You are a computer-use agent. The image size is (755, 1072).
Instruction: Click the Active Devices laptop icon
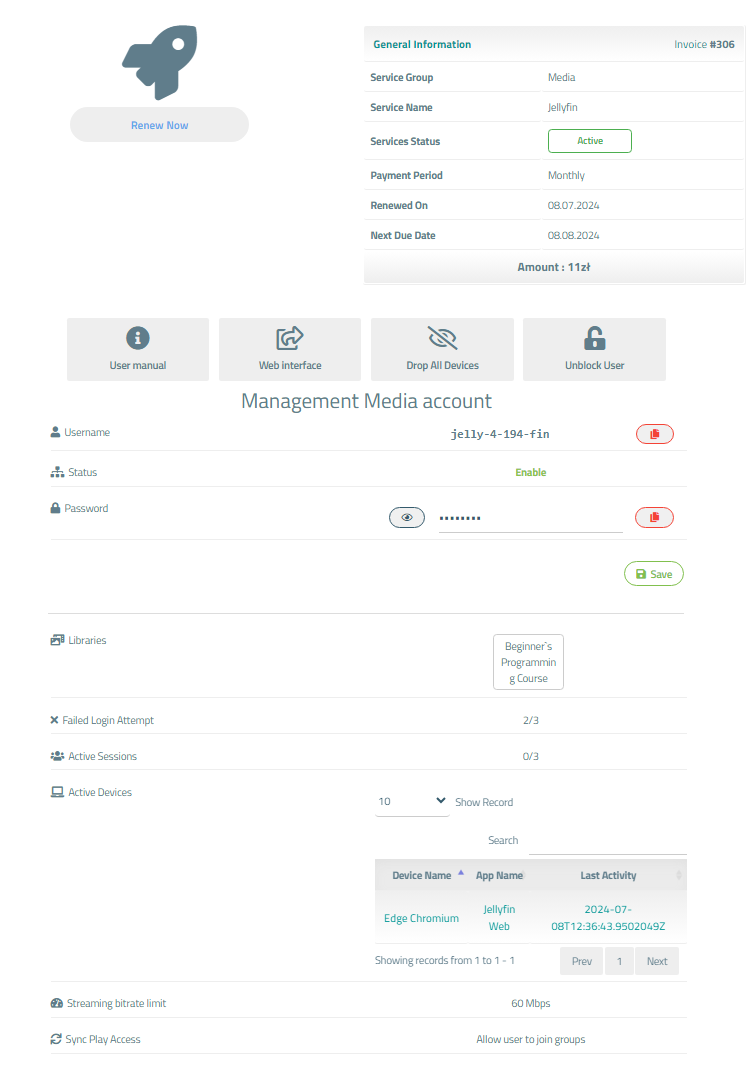tap(57, 792)
